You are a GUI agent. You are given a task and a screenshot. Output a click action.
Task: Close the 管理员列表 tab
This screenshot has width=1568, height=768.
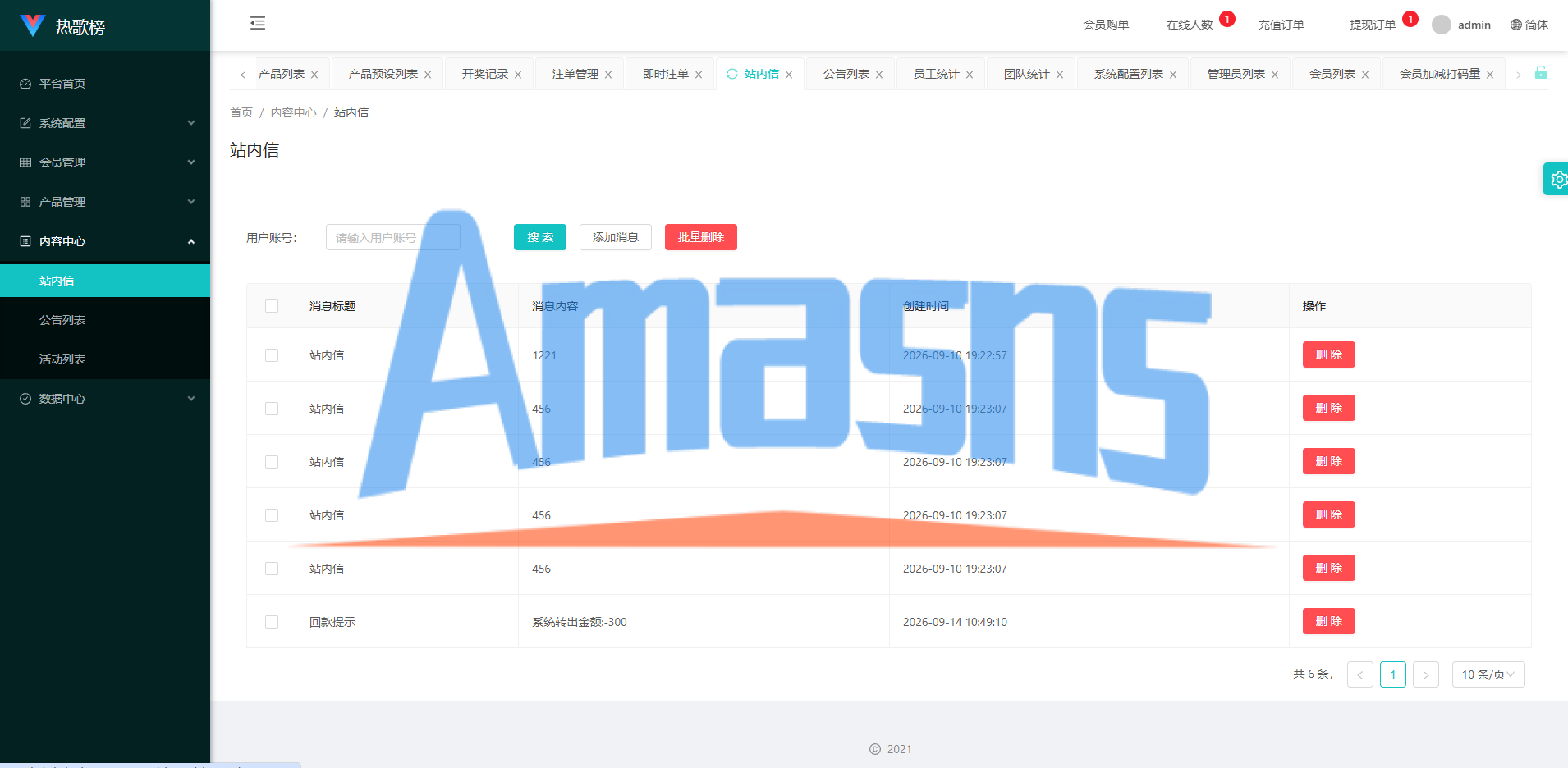coord(1275,75)
